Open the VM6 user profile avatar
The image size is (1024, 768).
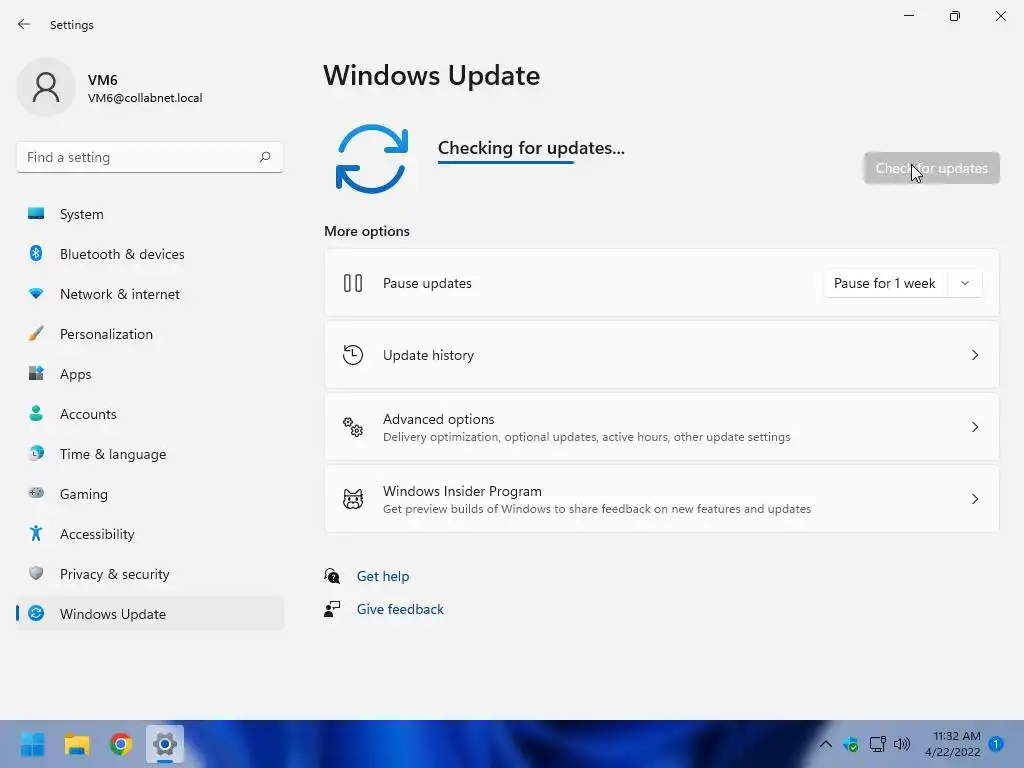pos(46,87)
